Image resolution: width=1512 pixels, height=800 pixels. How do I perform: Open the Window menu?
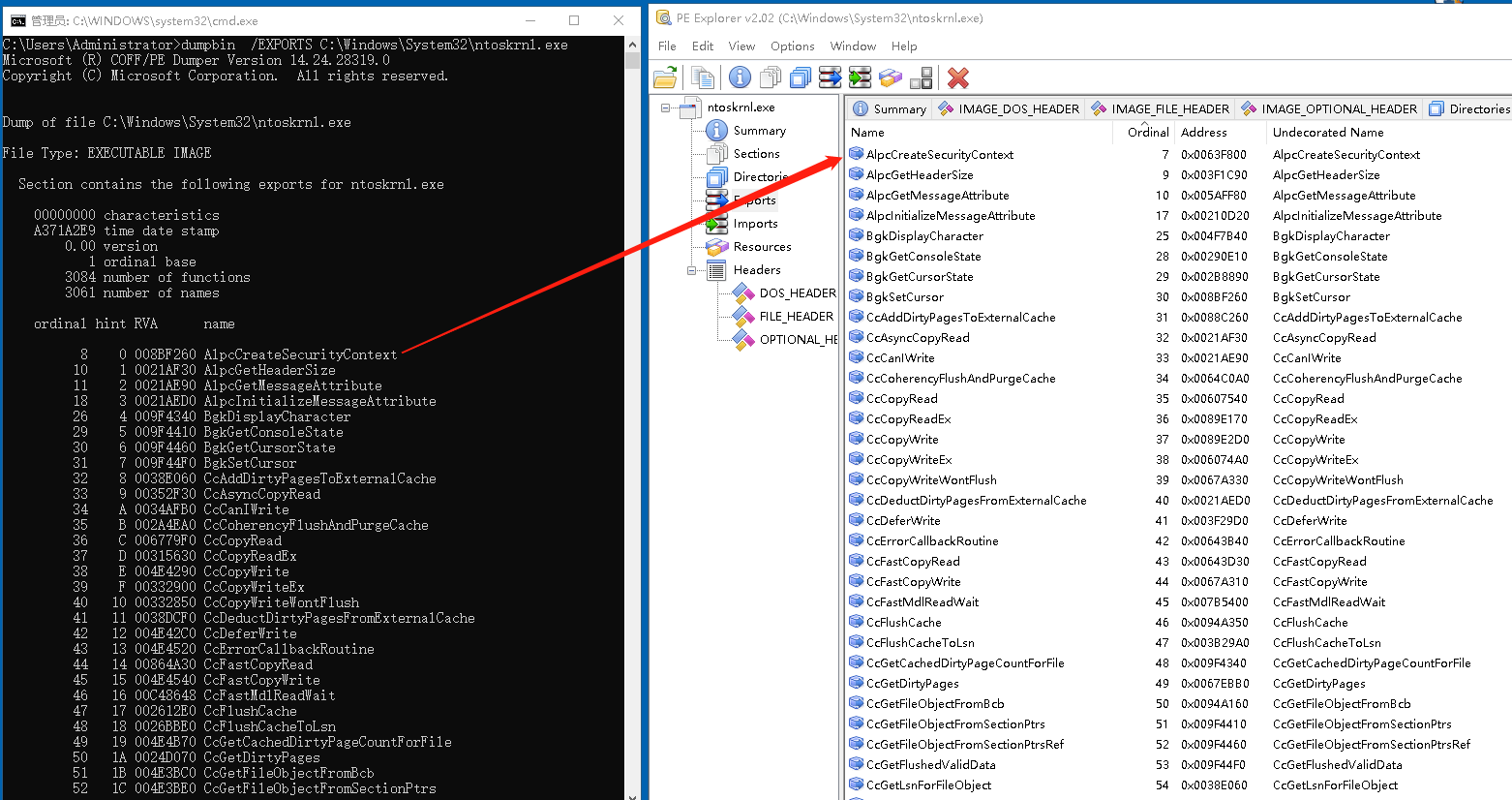click(852, 46)
